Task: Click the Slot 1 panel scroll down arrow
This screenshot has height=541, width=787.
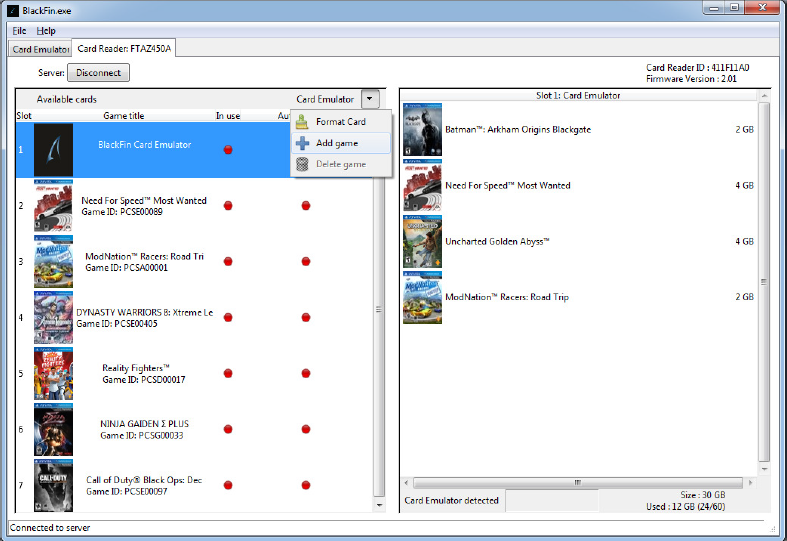Action: 764,469
